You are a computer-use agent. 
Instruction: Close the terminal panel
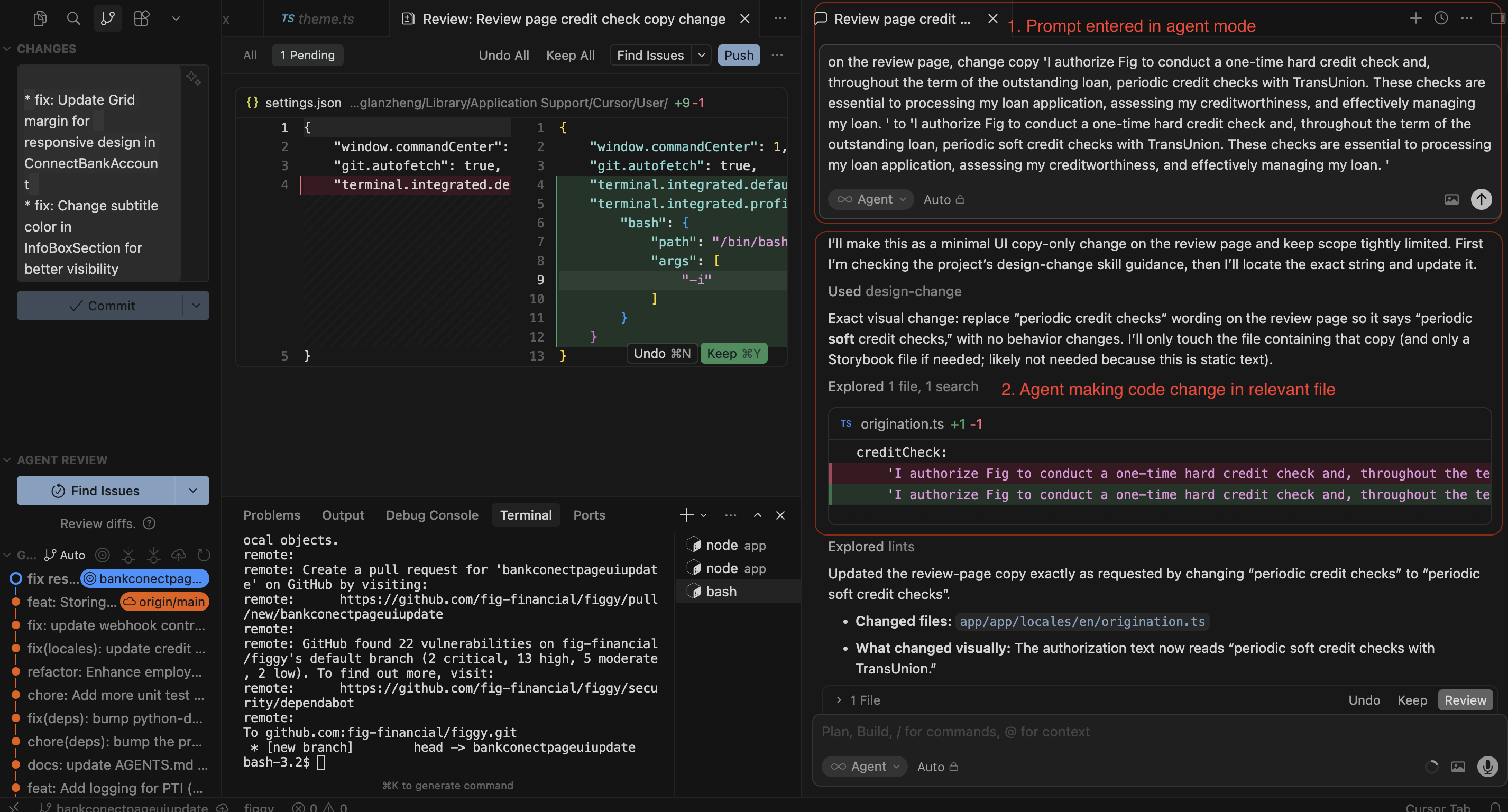[x=780, y=515]
